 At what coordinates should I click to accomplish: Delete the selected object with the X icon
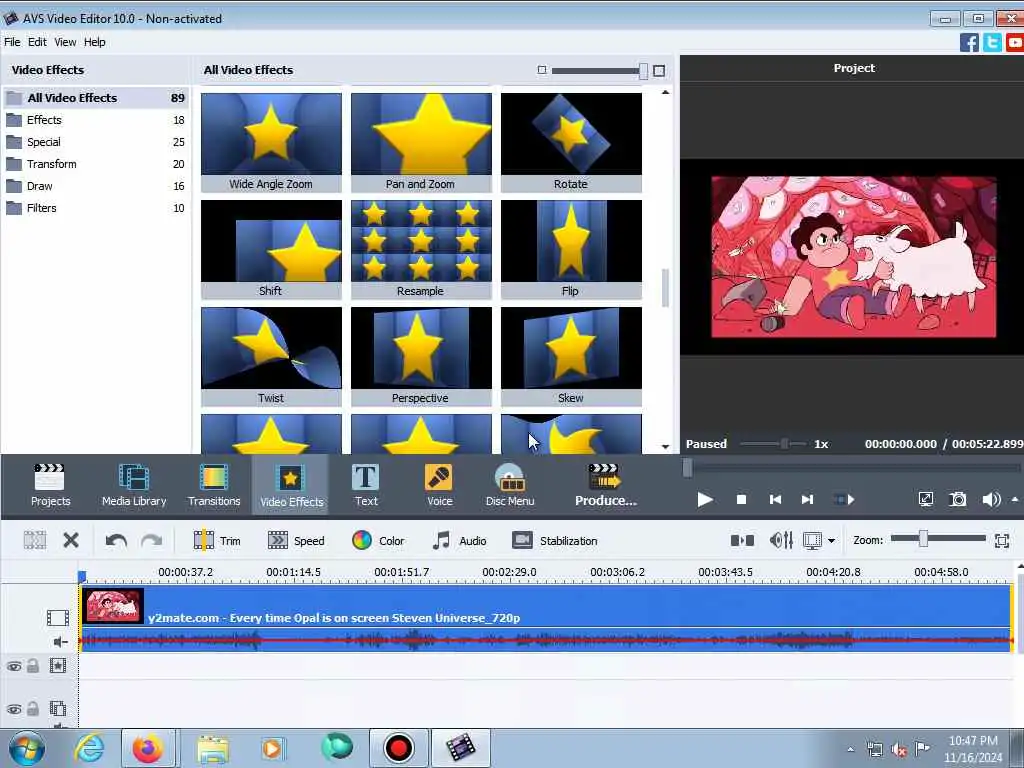coord(71,540)
